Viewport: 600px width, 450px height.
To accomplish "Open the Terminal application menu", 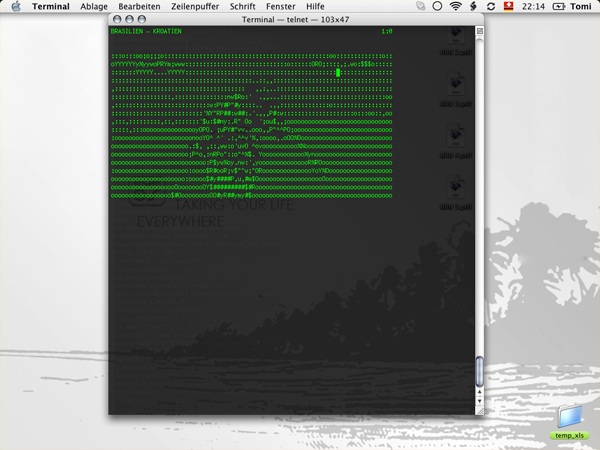I will [x=51, y=7].
